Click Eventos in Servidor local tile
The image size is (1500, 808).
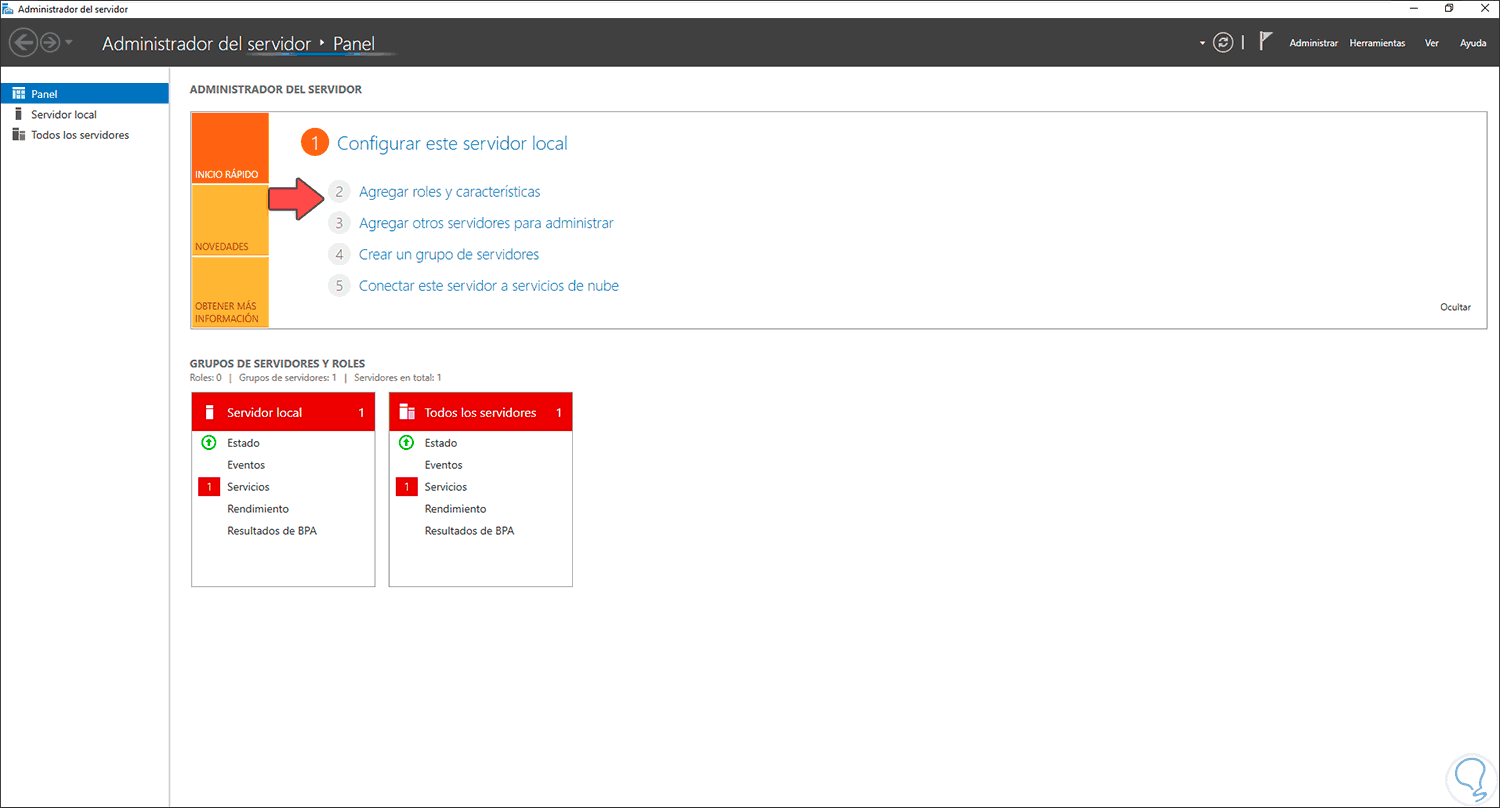click(x=246, y=465)
